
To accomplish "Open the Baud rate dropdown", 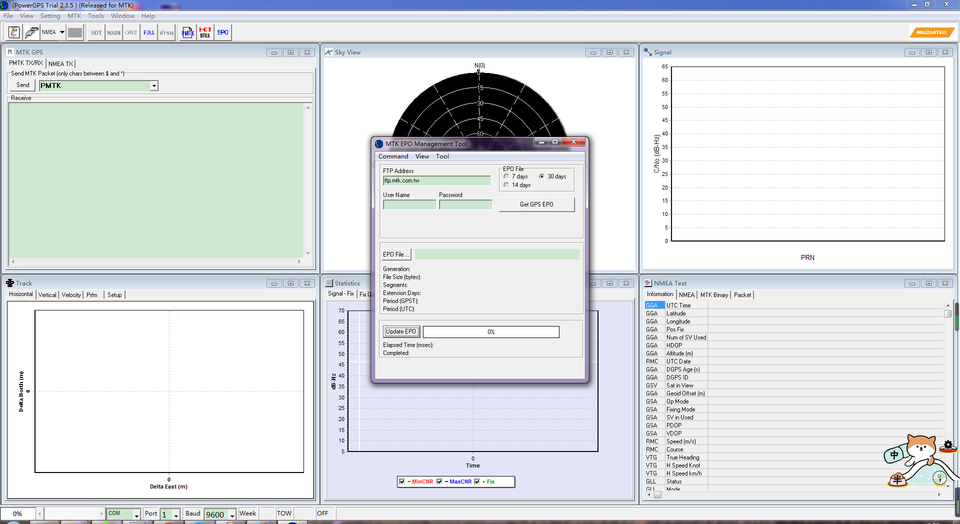I will [232, 514].
